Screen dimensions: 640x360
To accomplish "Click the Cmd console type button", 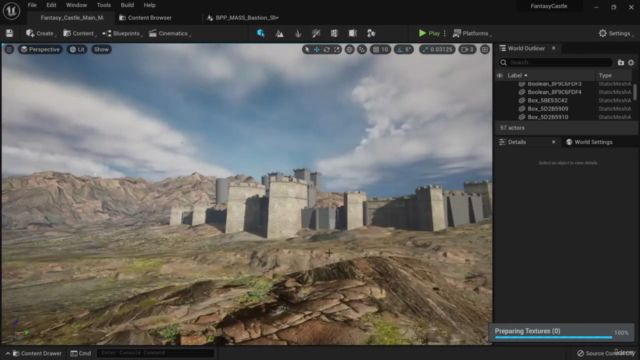I will point(81,353).
